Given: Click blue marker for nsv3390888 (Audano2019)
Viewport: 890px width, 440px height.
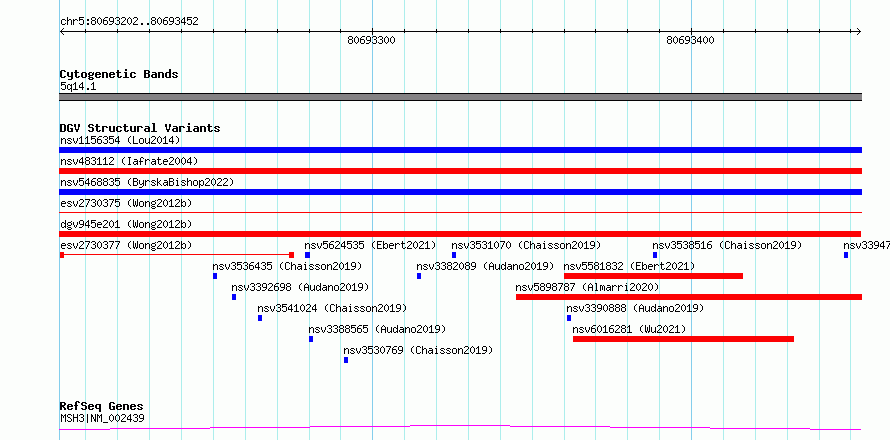Looking at the screenshot, I should point(569,318).
